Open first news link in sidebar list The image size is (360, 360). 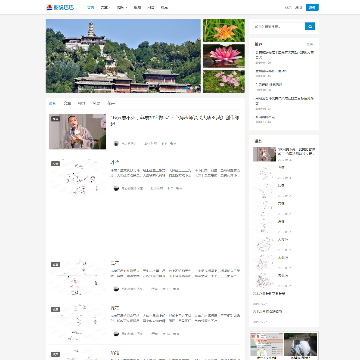point(285,55)
